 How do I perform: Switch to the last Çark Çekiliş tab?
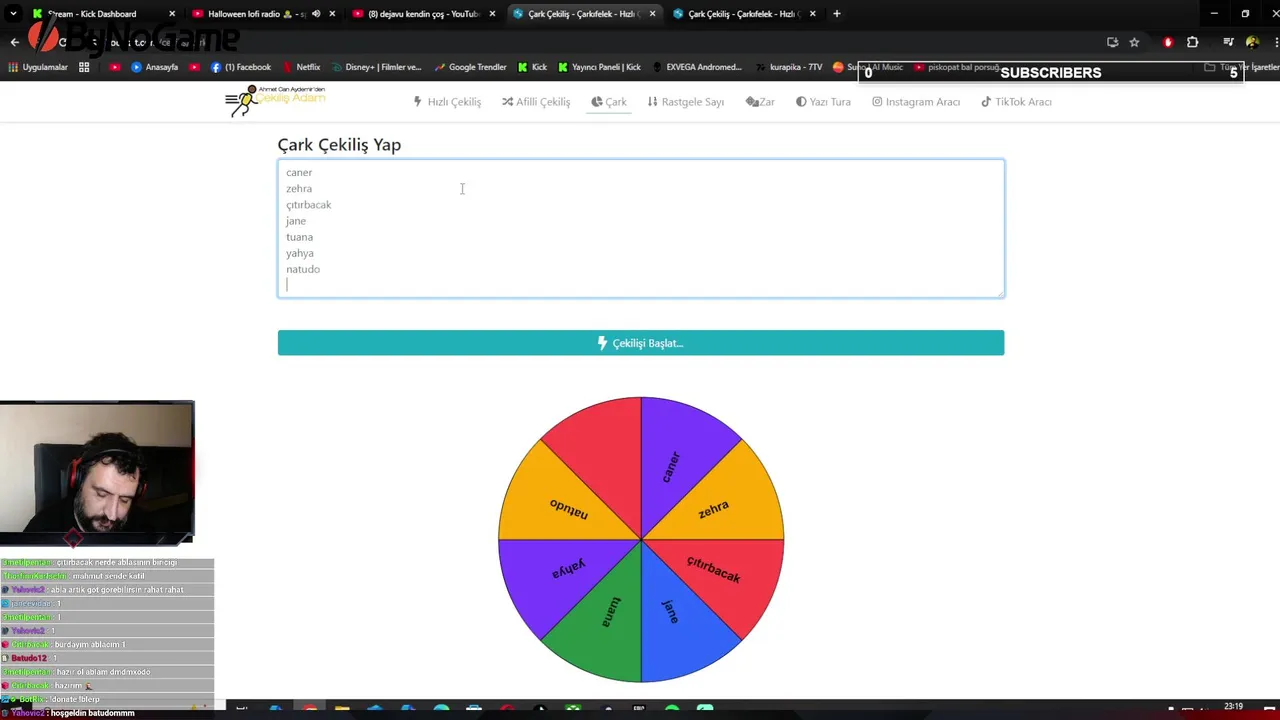[x=744, y=14]
